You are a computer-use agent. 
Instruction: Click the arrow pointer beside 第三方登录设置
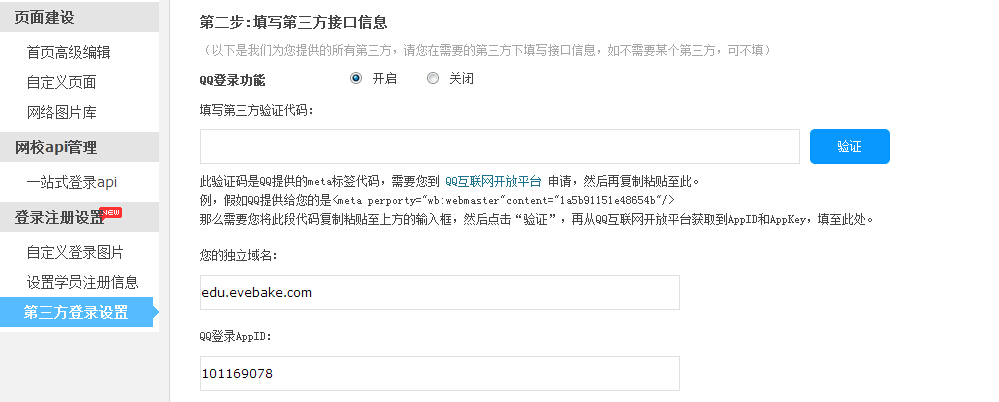(153, 312)
